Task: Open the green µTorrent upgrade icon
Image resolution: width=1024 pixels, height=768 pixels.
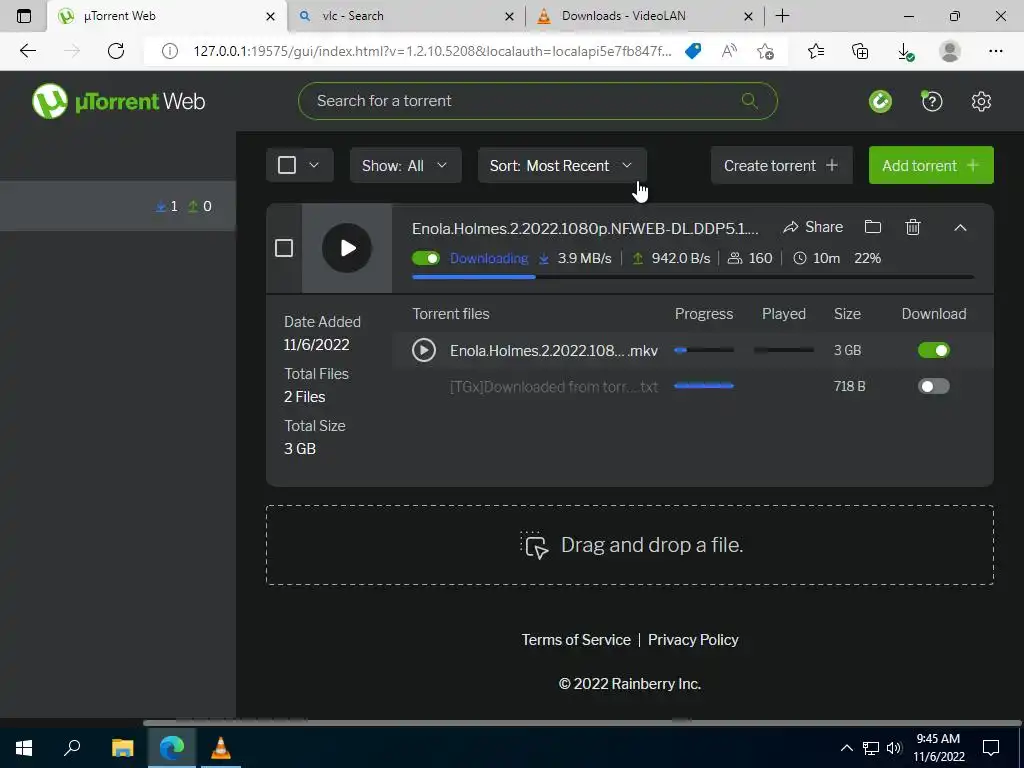Action: tap(880, 101)
